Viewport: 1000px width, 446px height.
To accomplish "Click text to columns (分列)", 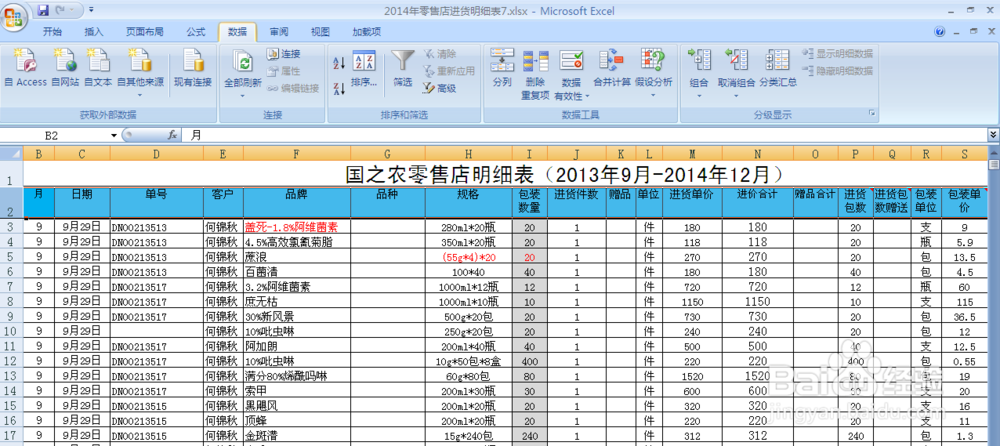I will 503,69.
